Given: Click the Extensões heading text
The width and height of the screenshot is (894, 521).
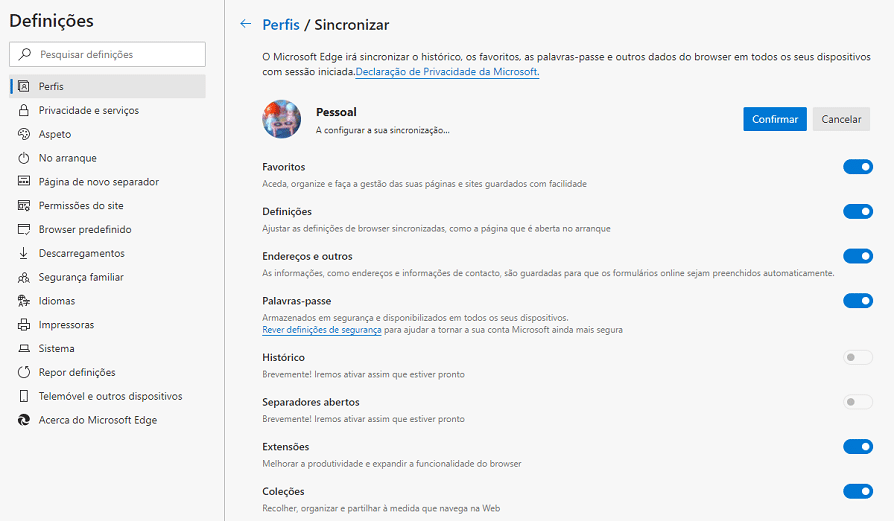Looking at the screenshot, I should click(x=286, y=447).
